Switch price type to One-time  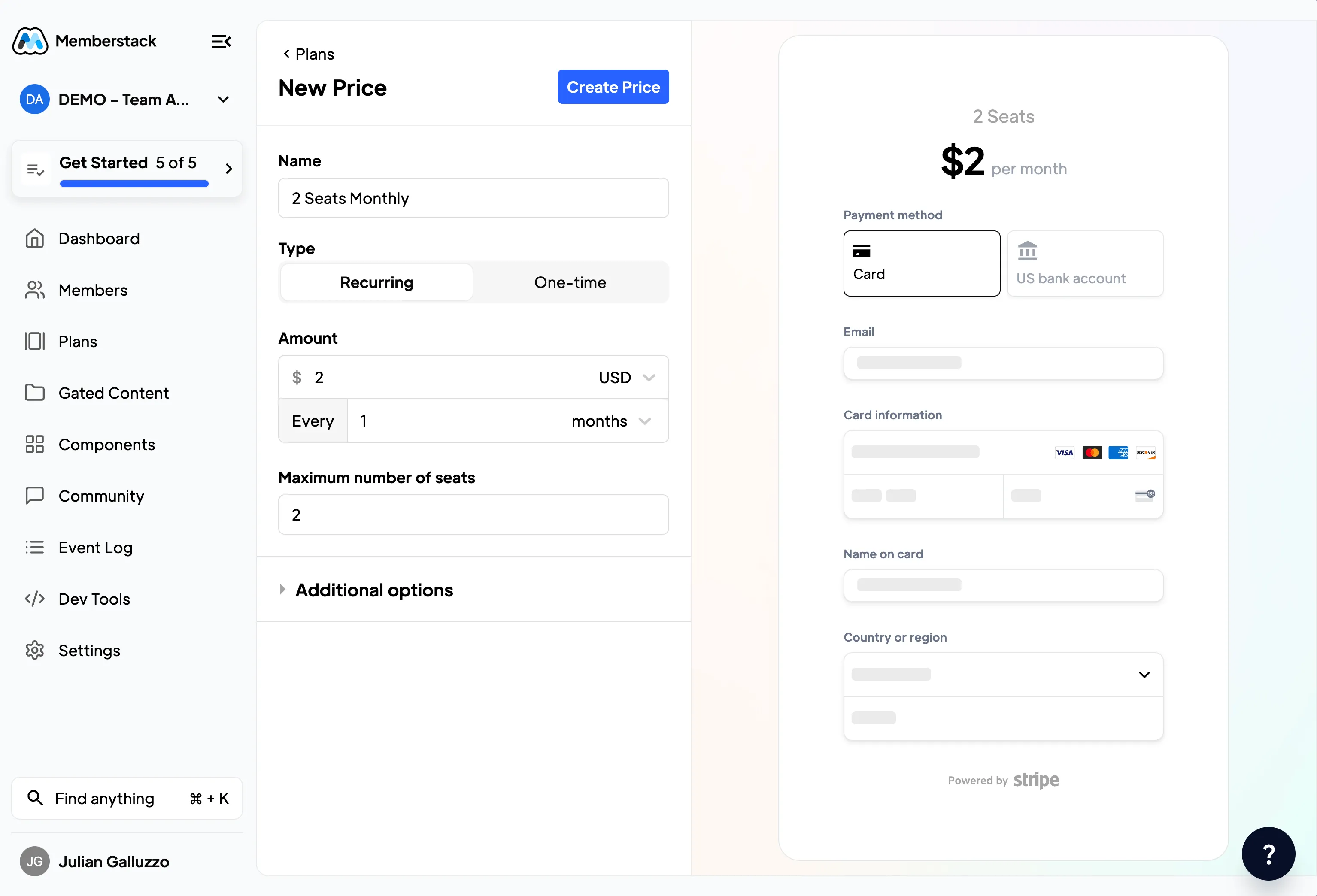click(x=570, y=282)
